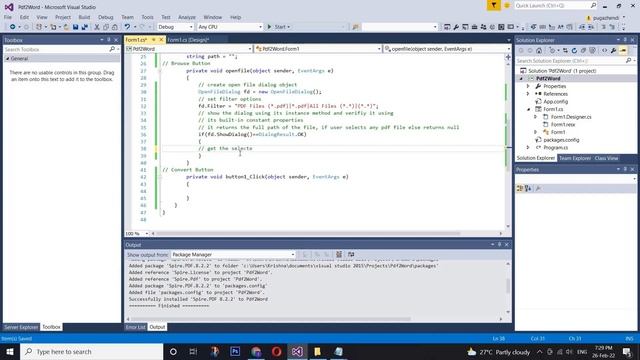Click the code editor horizontal scrollbar
640x360 pixels.
pos(309,233)
